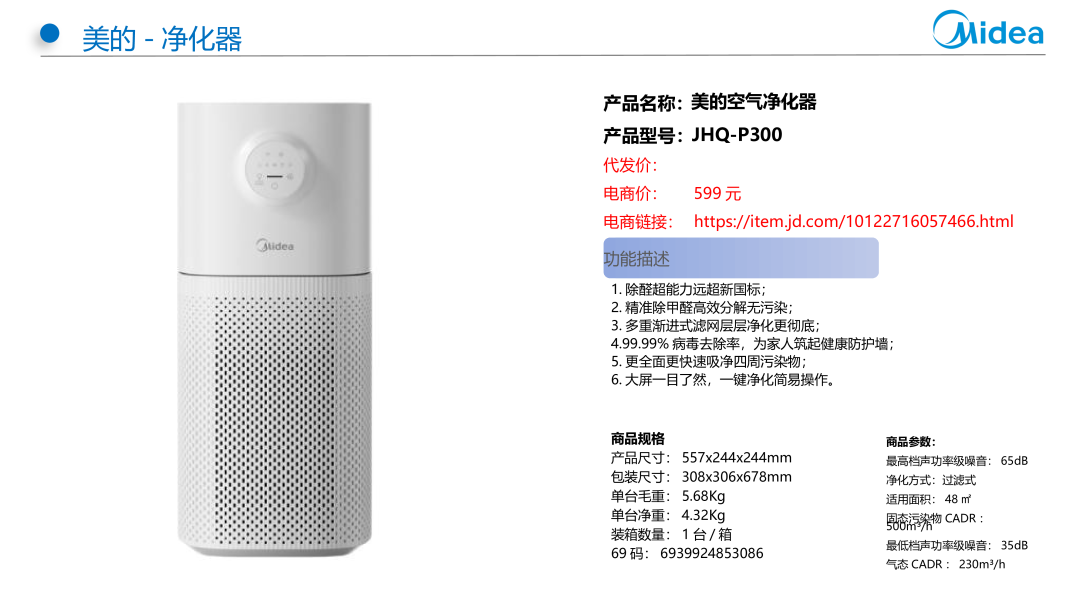Select the 功能描述 blue header bar
The width and height of the screenshot is (1080, 608).
point(740,258)
